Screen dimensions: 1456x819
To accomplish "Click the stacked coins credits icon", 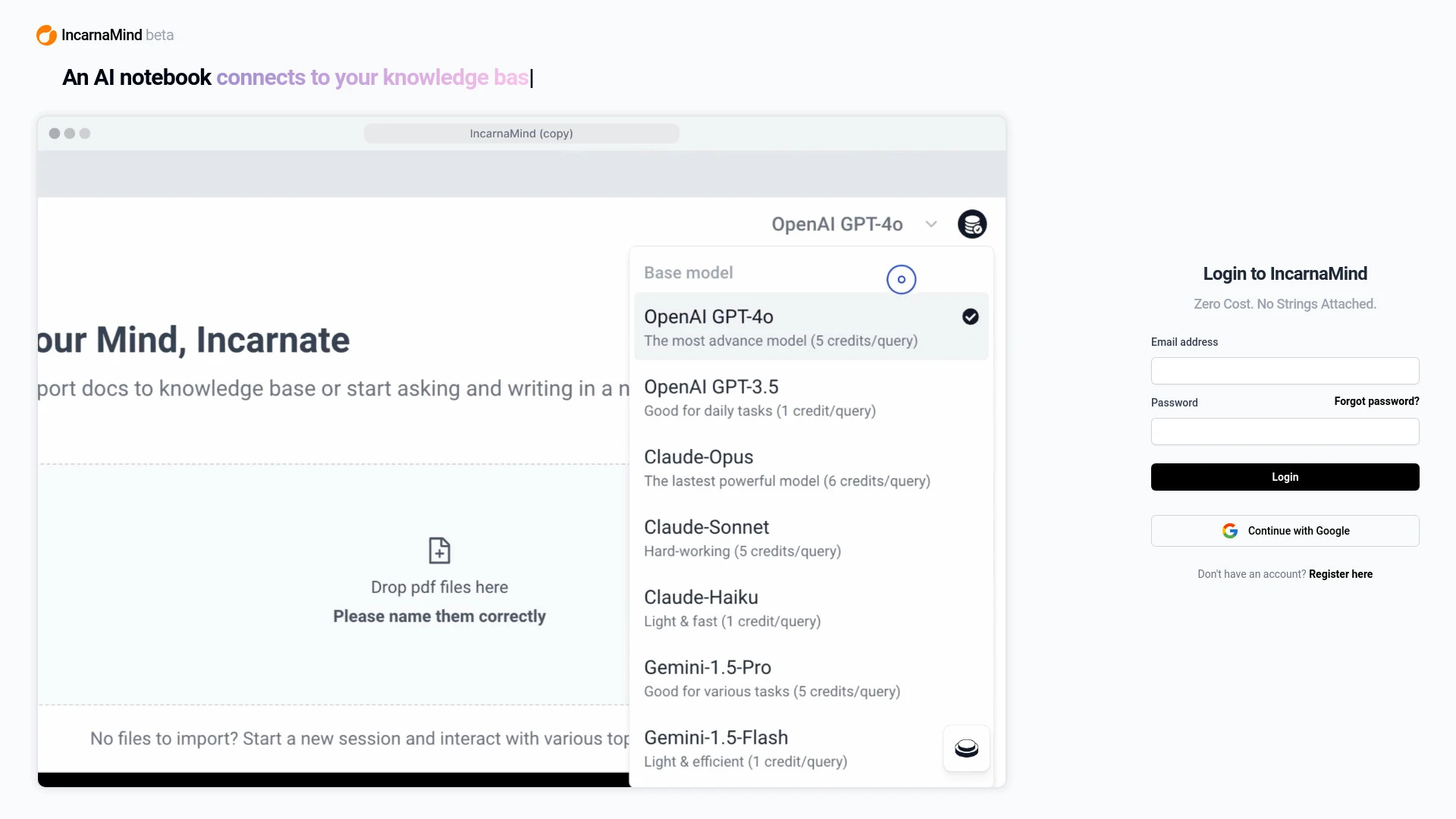I will tap(971, 224).
